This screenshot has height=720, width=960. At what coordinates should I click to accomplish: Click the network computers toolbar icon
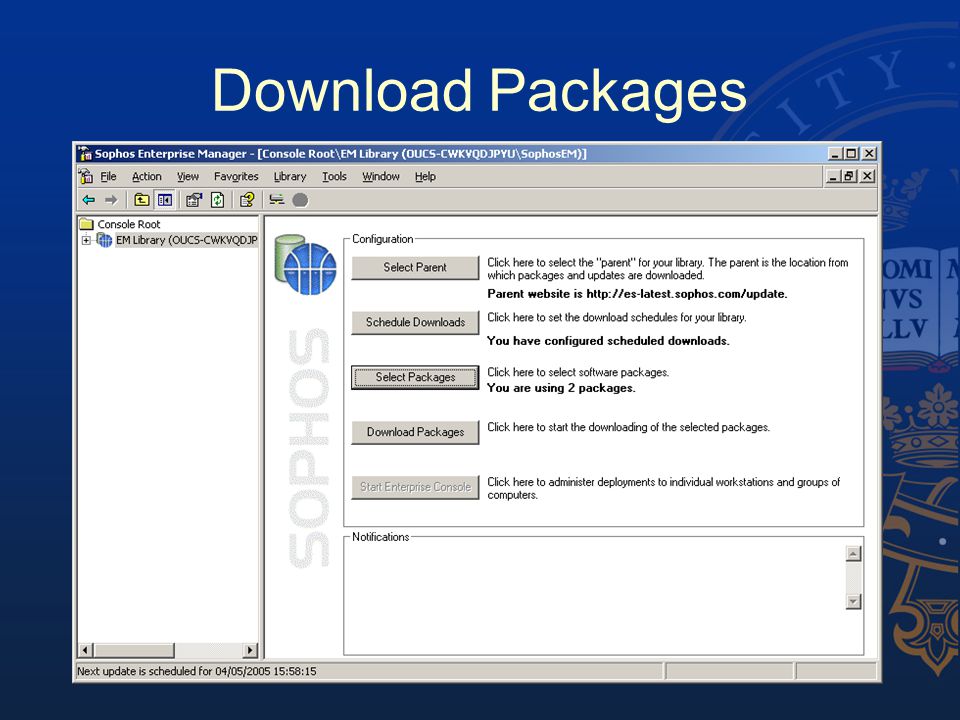pyautogui.click(x=277, y=200)
